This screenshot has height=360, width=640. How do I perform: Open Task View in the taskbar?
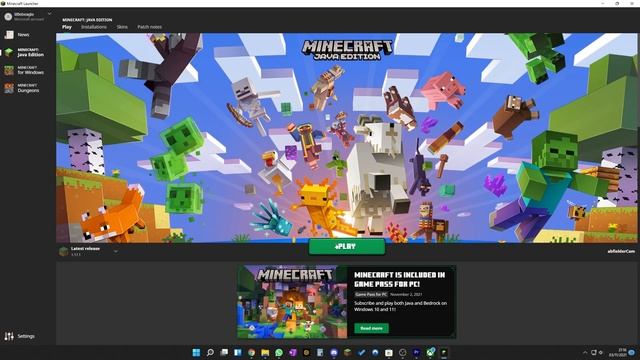point(224,352)
